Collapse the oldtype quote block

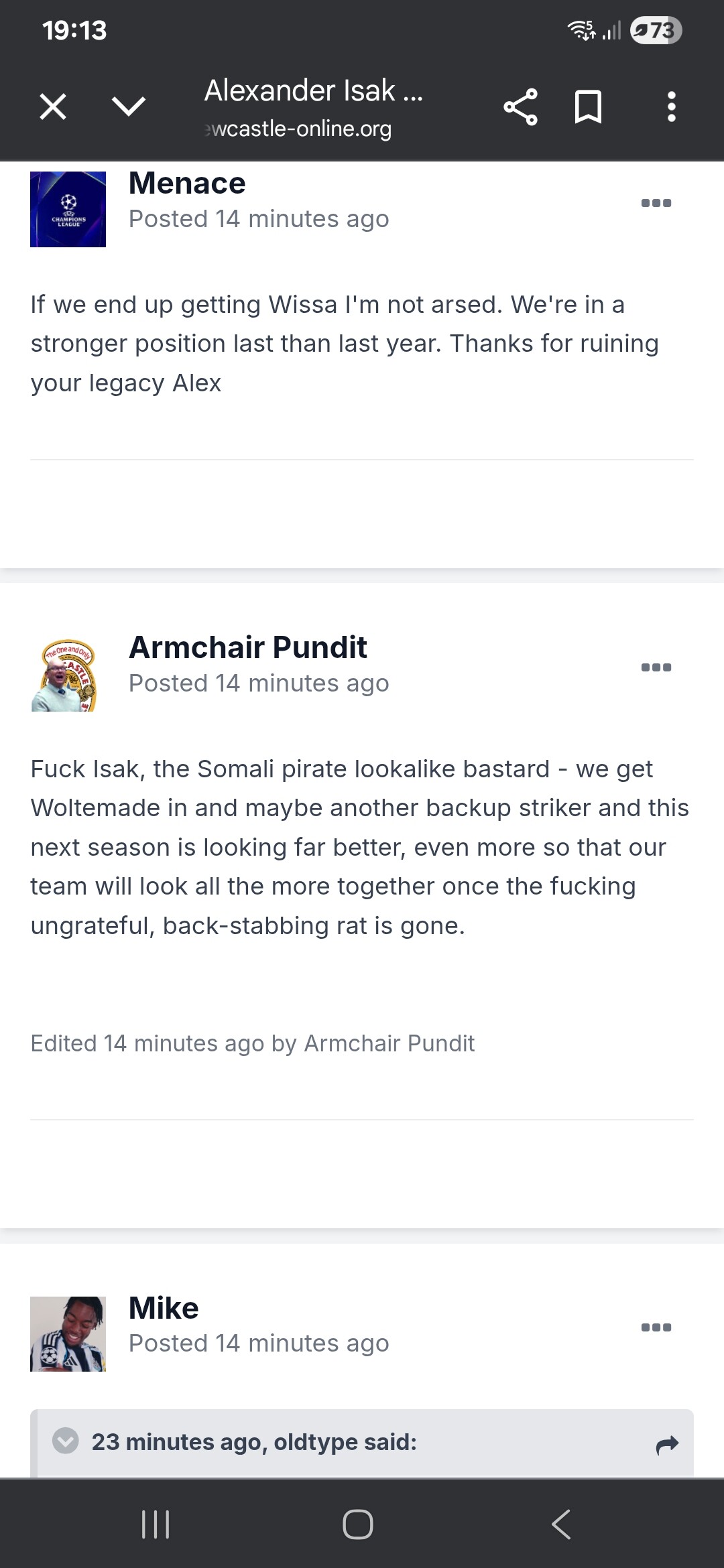66,1441
